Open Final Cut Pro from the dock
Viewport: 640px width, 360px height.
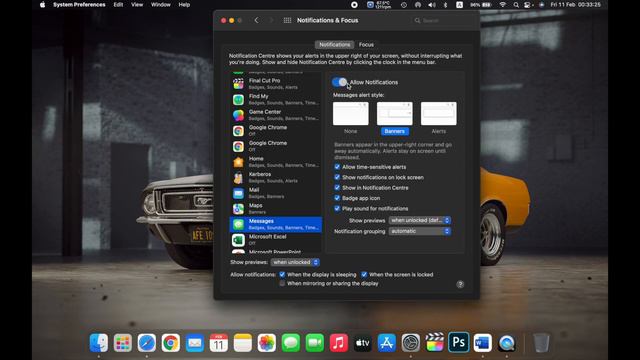point(435,343)
